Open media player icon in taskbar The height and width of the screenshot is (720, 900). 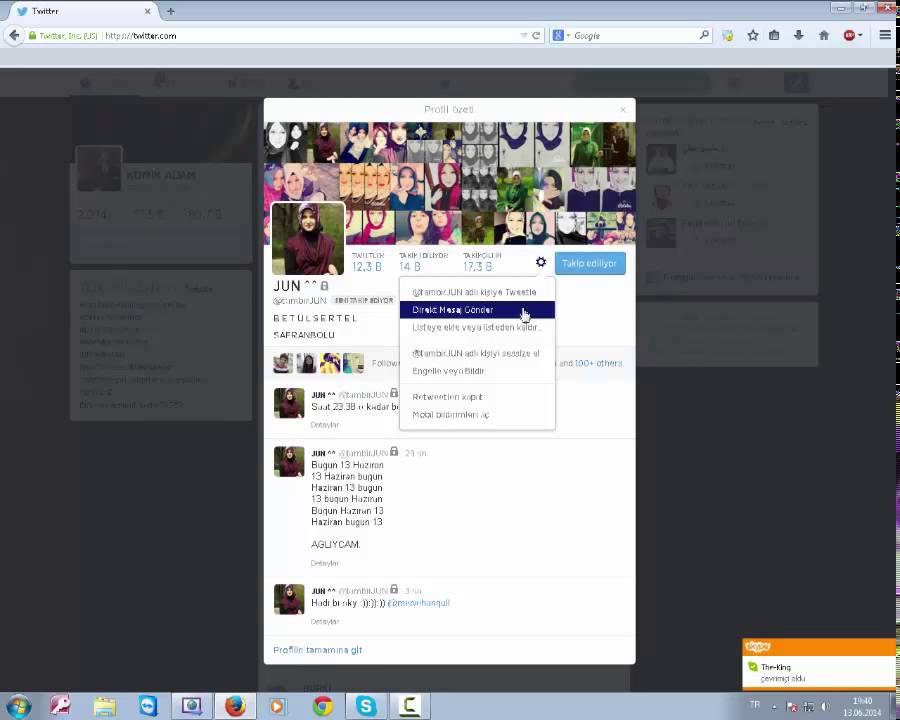coord(277,706)
